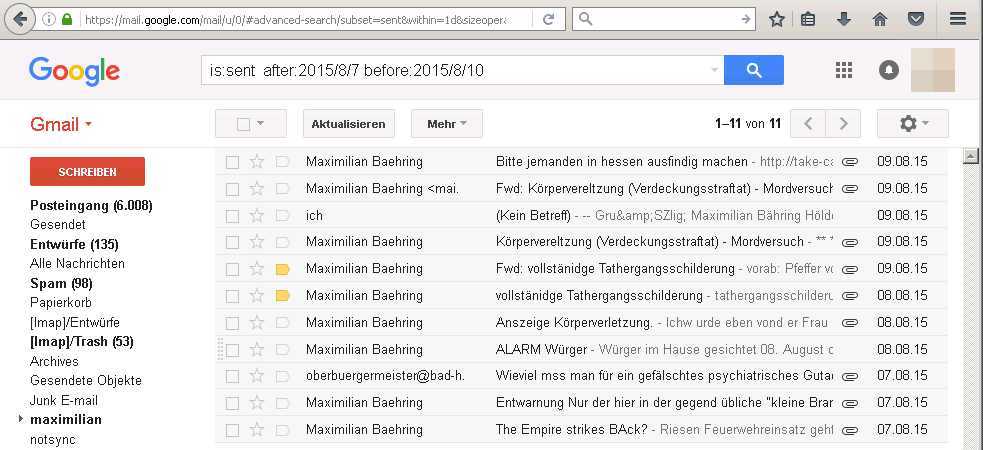Go to next page of results
This screenshot has height=450, width=983.
pyautogui.click(x=843, y=124)
